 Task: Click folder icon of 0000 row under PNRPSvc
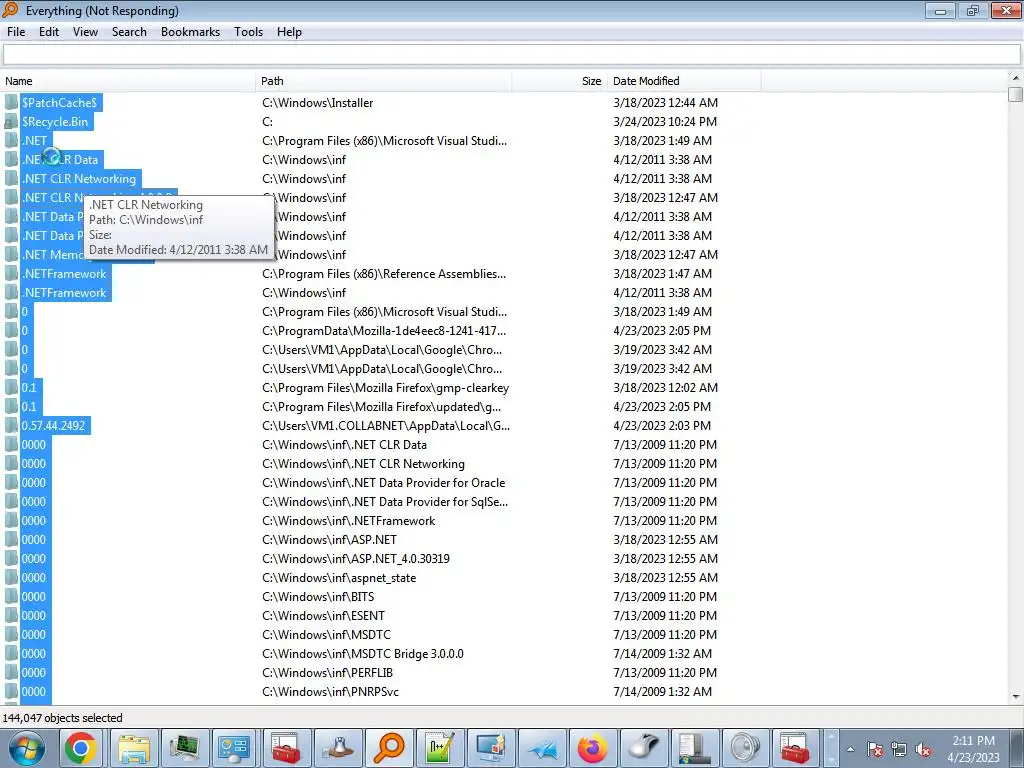point(11,692)
